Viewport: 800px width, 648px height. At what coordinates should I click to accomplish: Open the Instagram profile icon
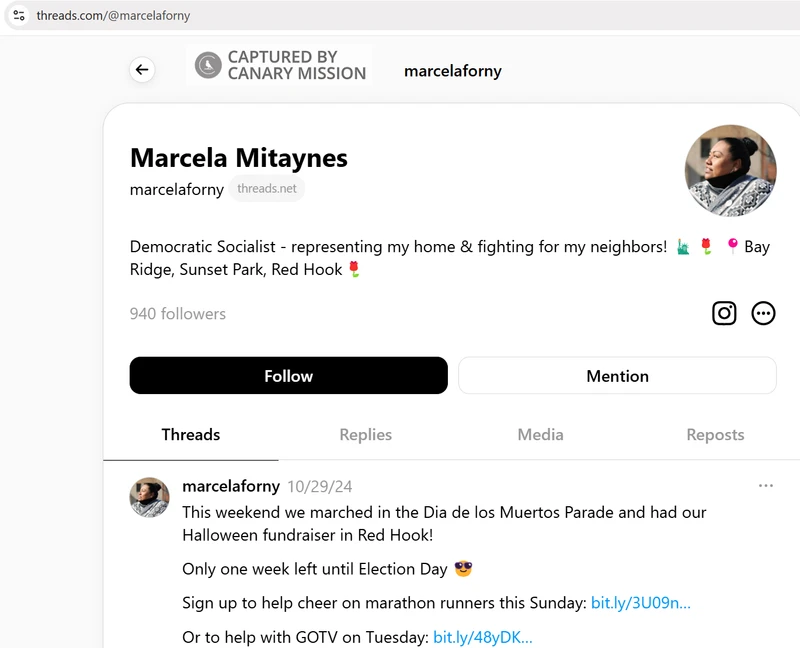point(724,313)
